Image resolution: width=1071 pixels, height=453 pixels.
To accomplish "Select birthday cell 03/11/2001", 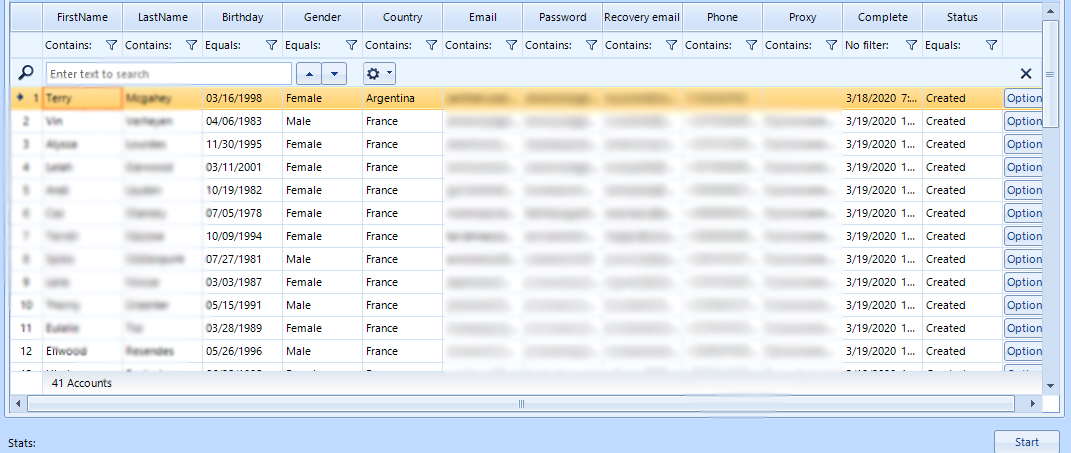I will click(242, 167).
